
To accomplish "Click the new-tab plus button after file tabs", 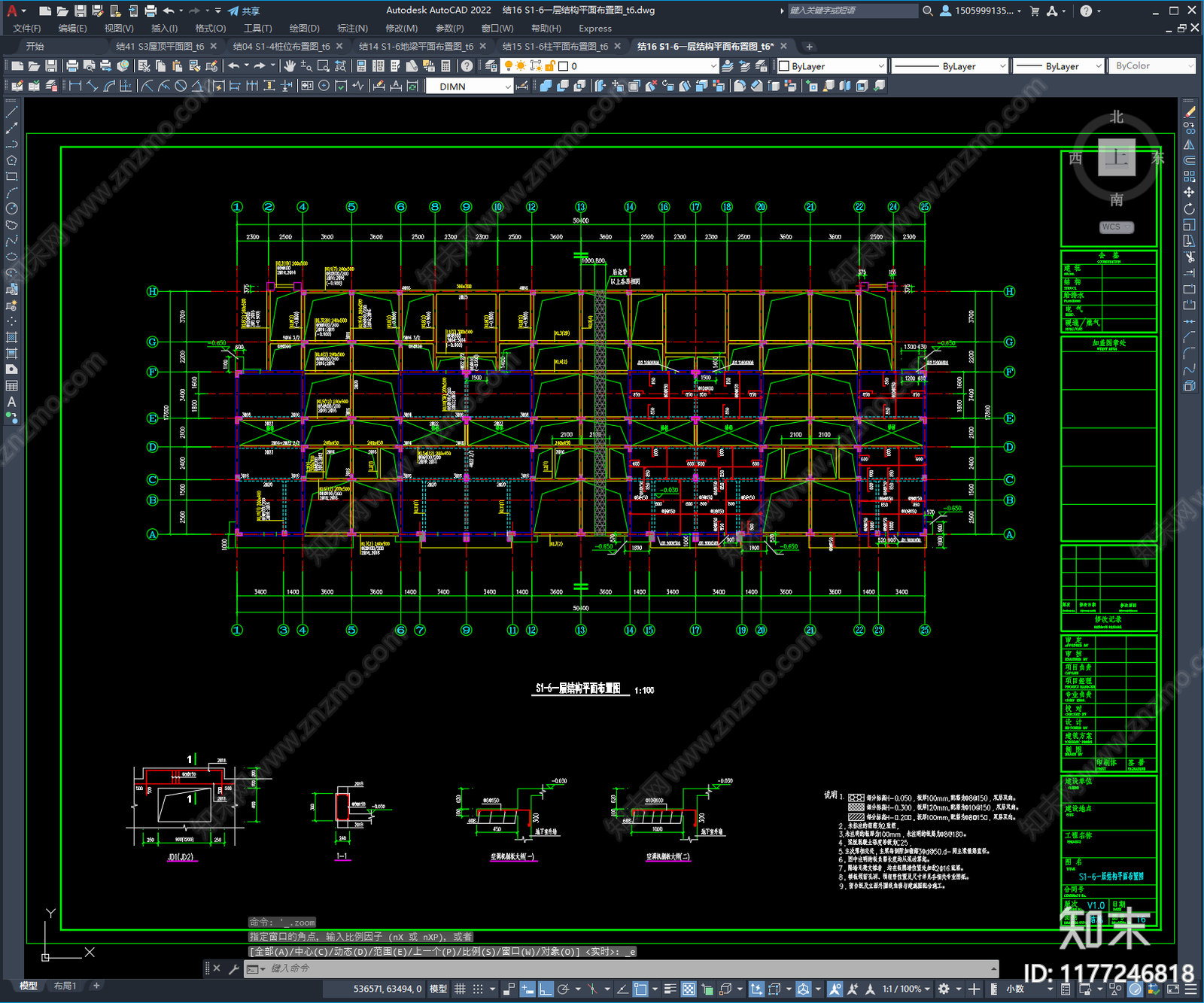I will [x=810, y=47].
